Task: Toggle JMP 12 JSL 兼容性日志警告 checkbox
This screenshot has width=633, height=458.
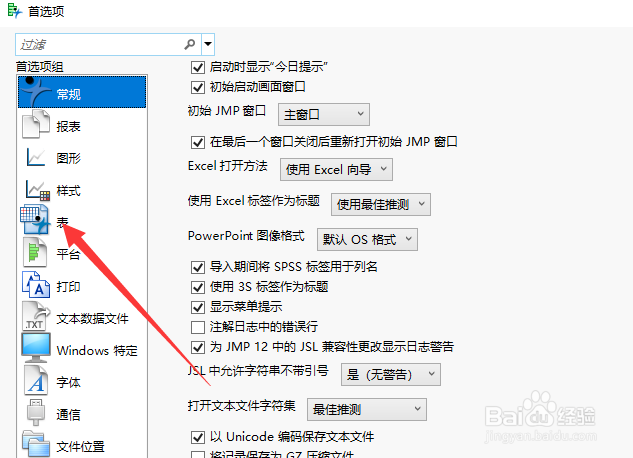Action: click(x=197, y=347)
